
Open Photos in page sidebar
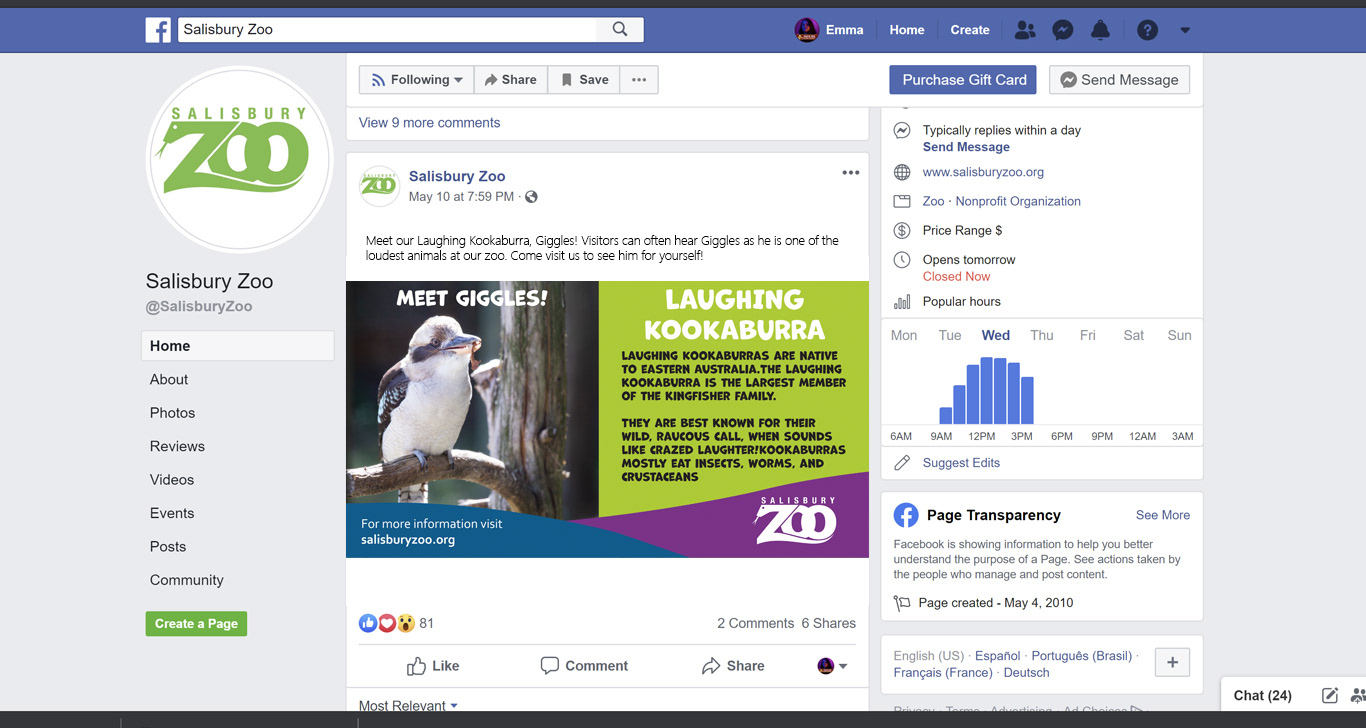(x=172, y=413)
